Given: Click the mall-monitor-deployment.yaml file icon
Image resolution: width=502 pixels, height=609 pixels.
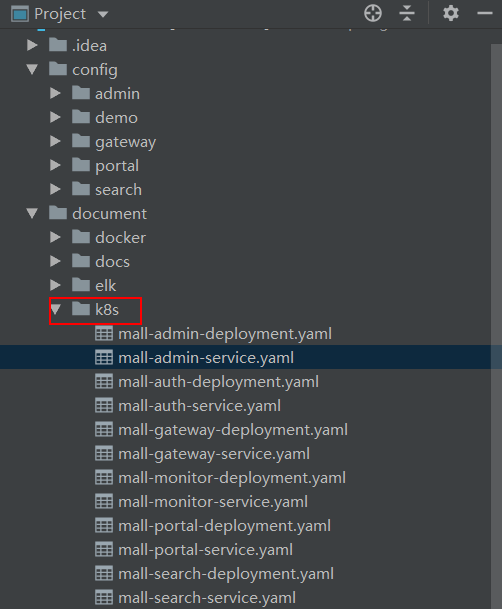Looking at the screenshot, I should [104, 477].
